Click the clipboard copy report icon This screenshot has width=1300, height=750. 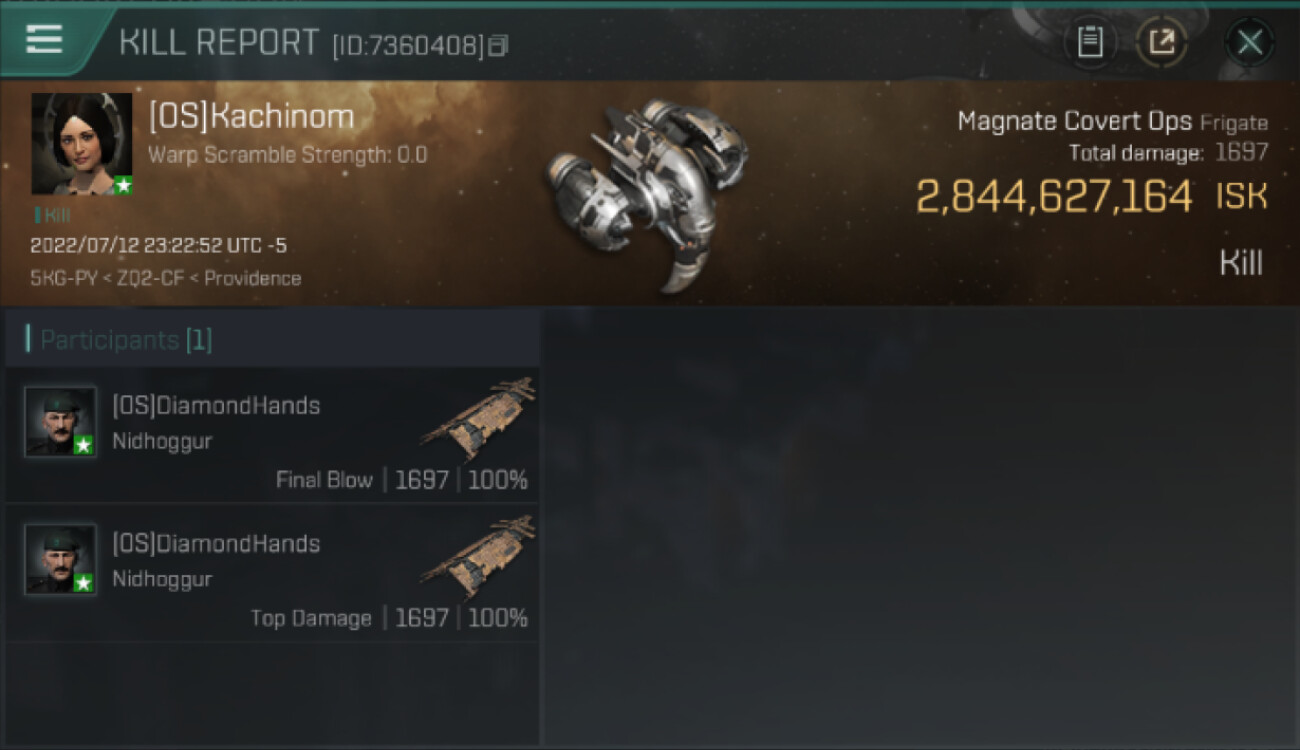1090,42
